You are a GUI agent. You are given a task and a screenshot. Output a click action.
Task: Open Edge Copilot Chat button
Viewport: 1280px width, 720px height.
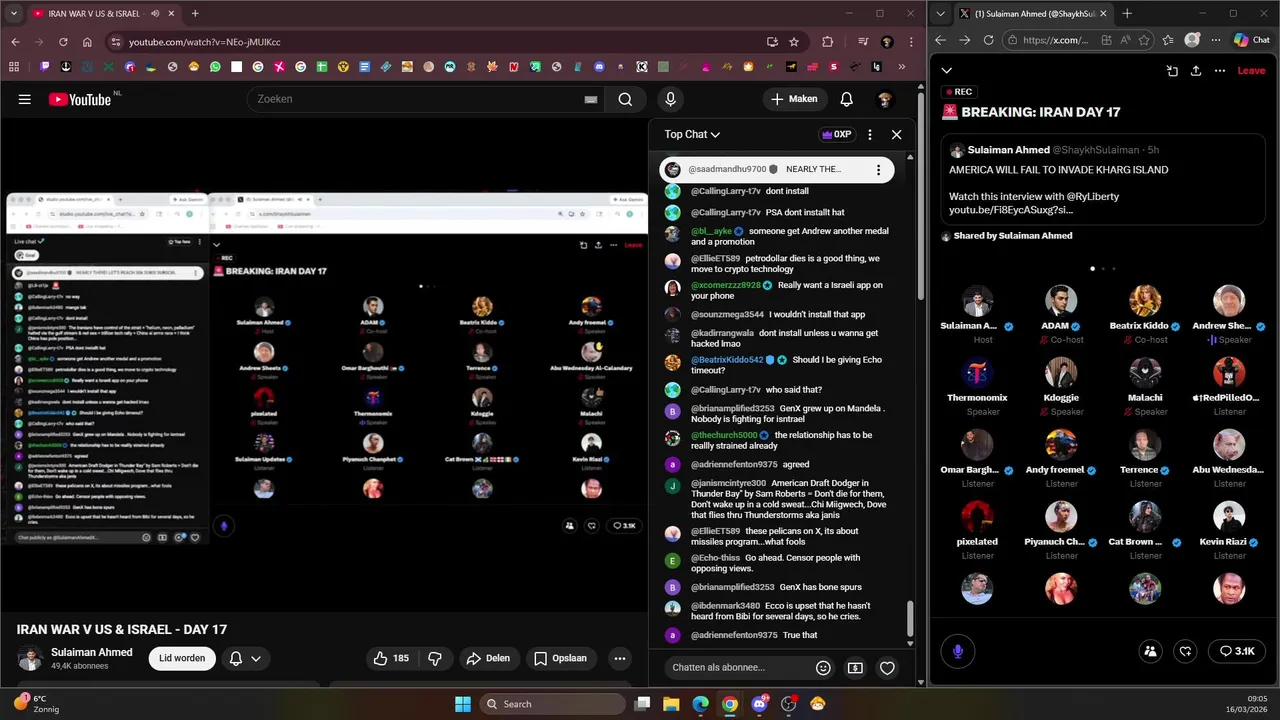point(1251,40)
